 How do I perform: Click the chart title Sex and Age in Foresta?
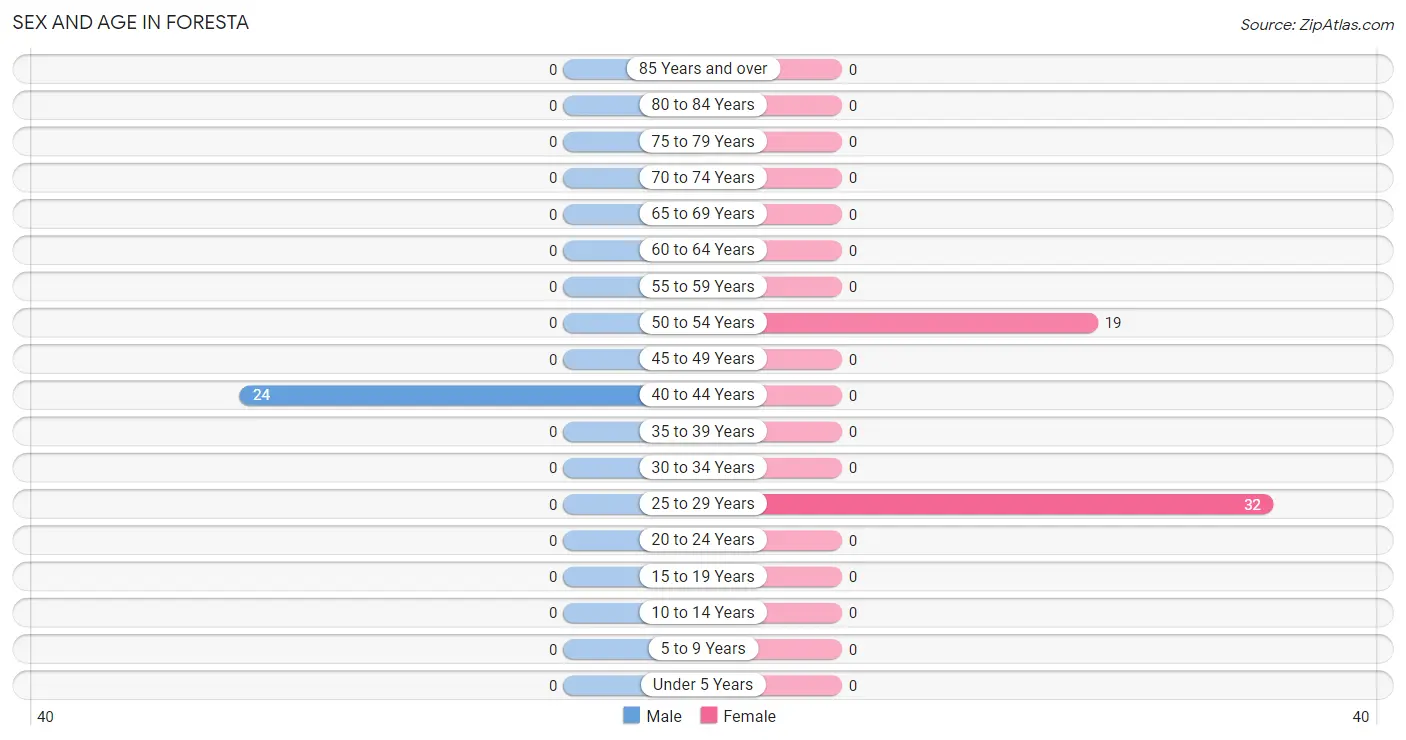click(x=130, y=22)
